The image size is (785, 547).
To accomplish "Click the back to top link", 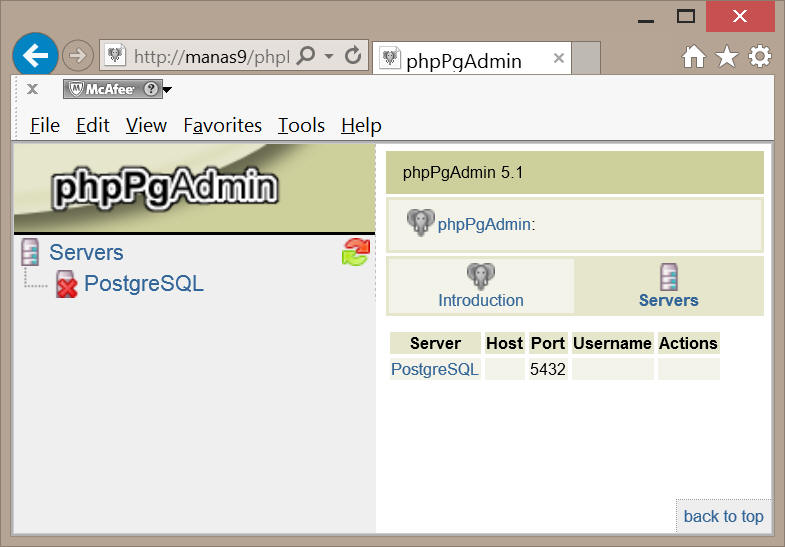I will tap(723, 516).
